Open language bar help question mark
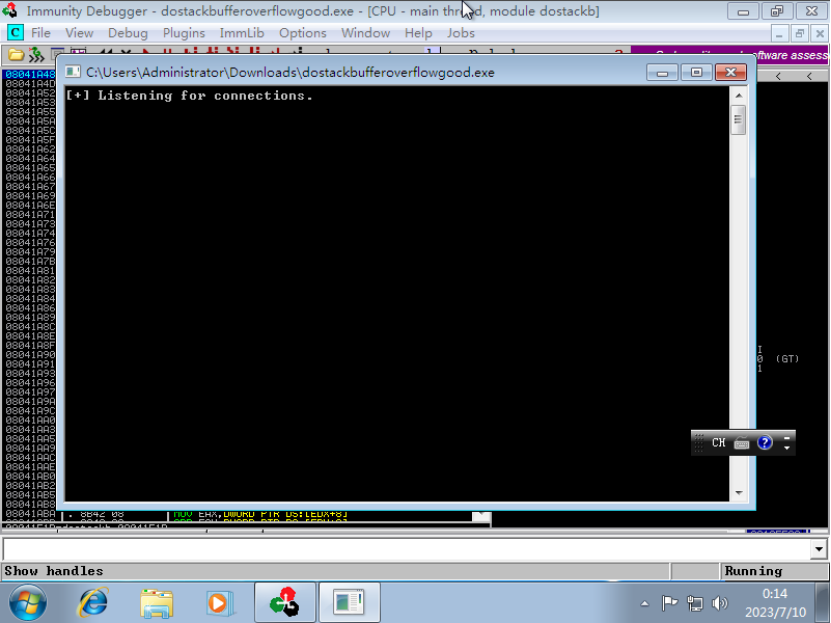The width and height of the screenshot is (831, 623). (764, 442)
